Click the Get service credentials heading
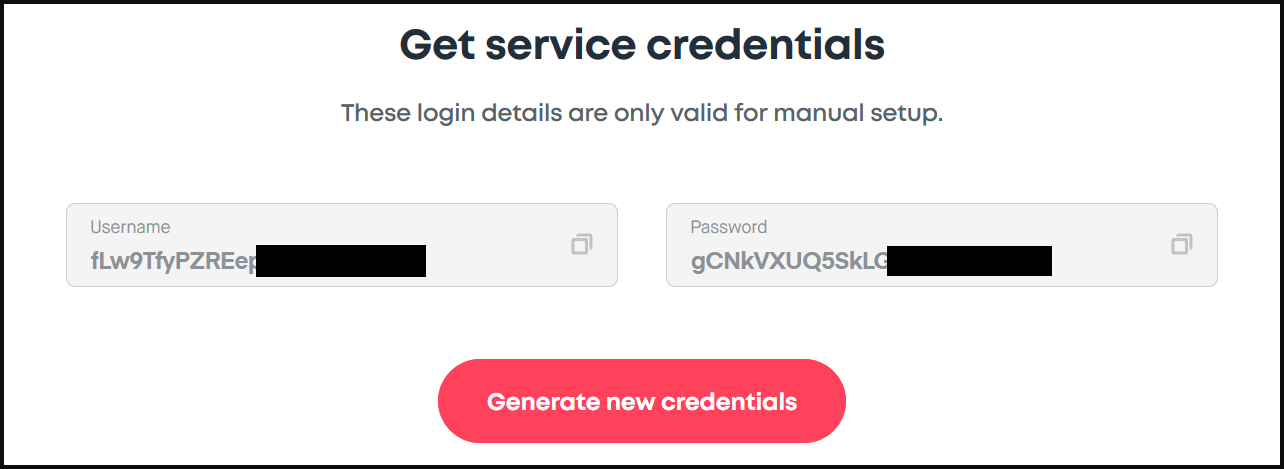 coord(642,46)
